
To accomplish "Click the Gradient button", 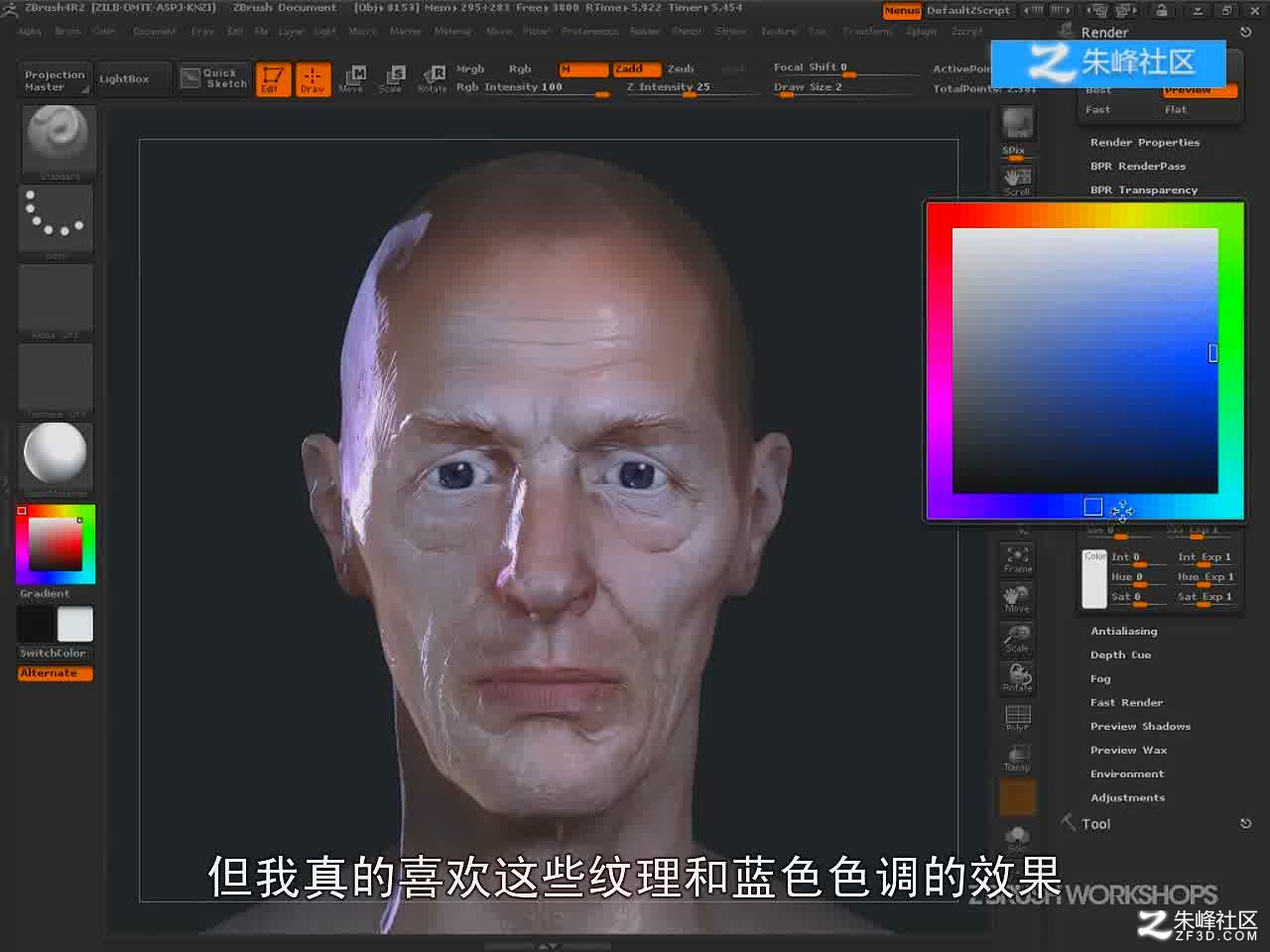I will pyautogui.click(x=45, y=594).
